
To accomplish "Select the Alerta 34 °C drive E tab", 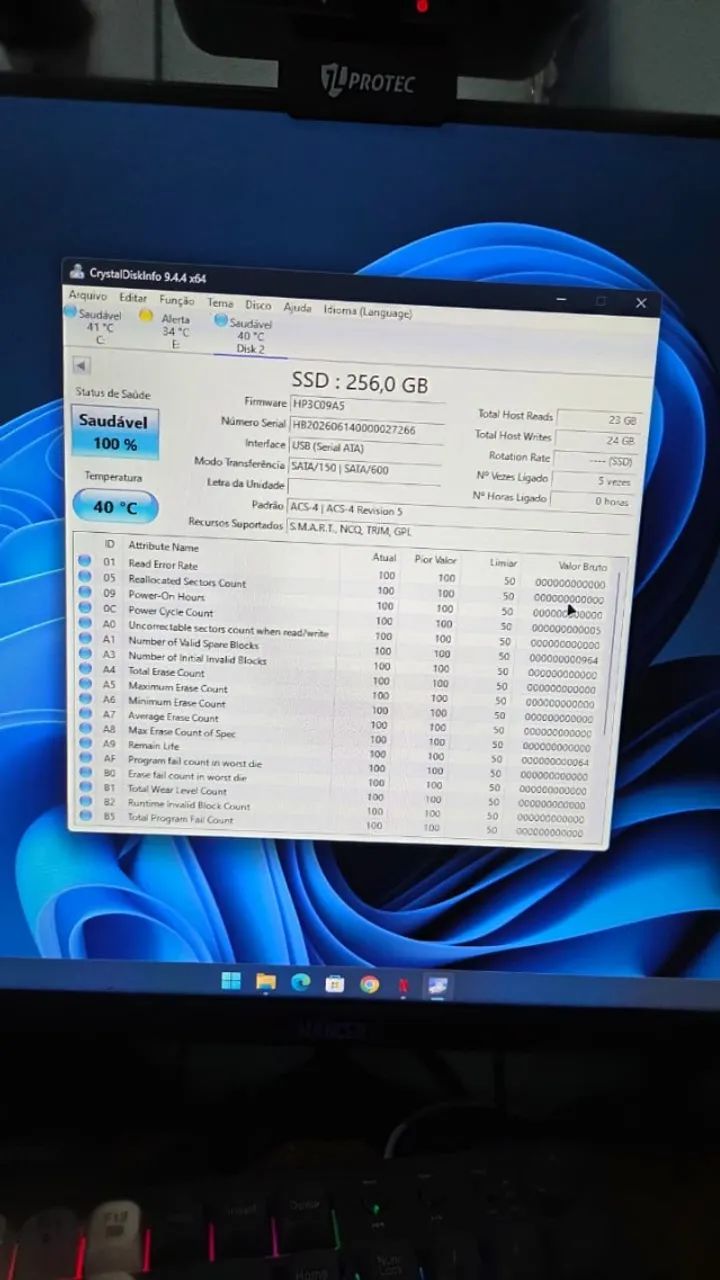I will pos(169,331).
